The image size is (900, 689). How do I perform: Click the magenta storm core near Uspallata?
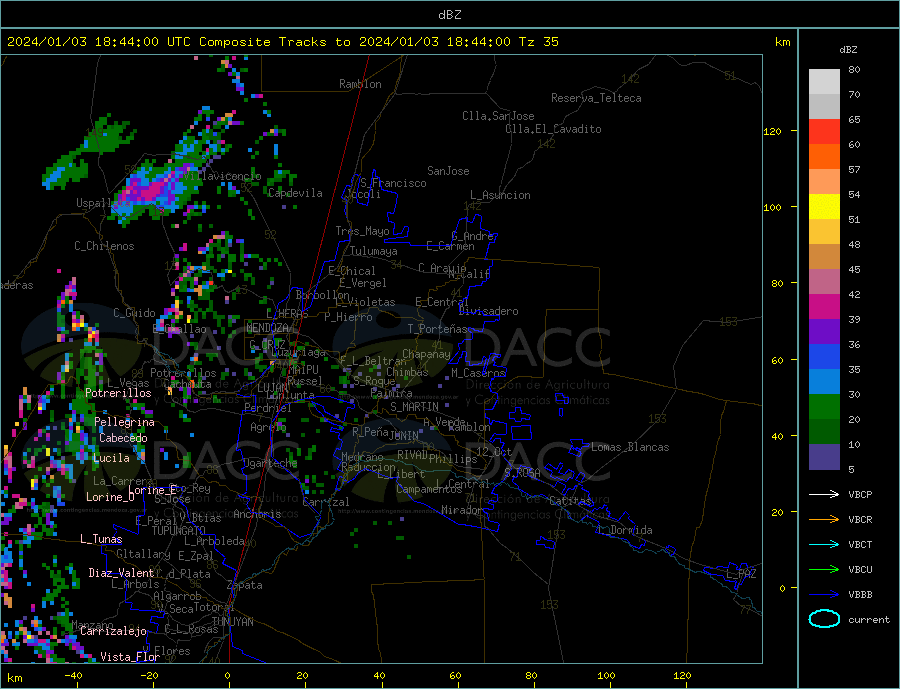pyautogui.click(x=150, y=191)
